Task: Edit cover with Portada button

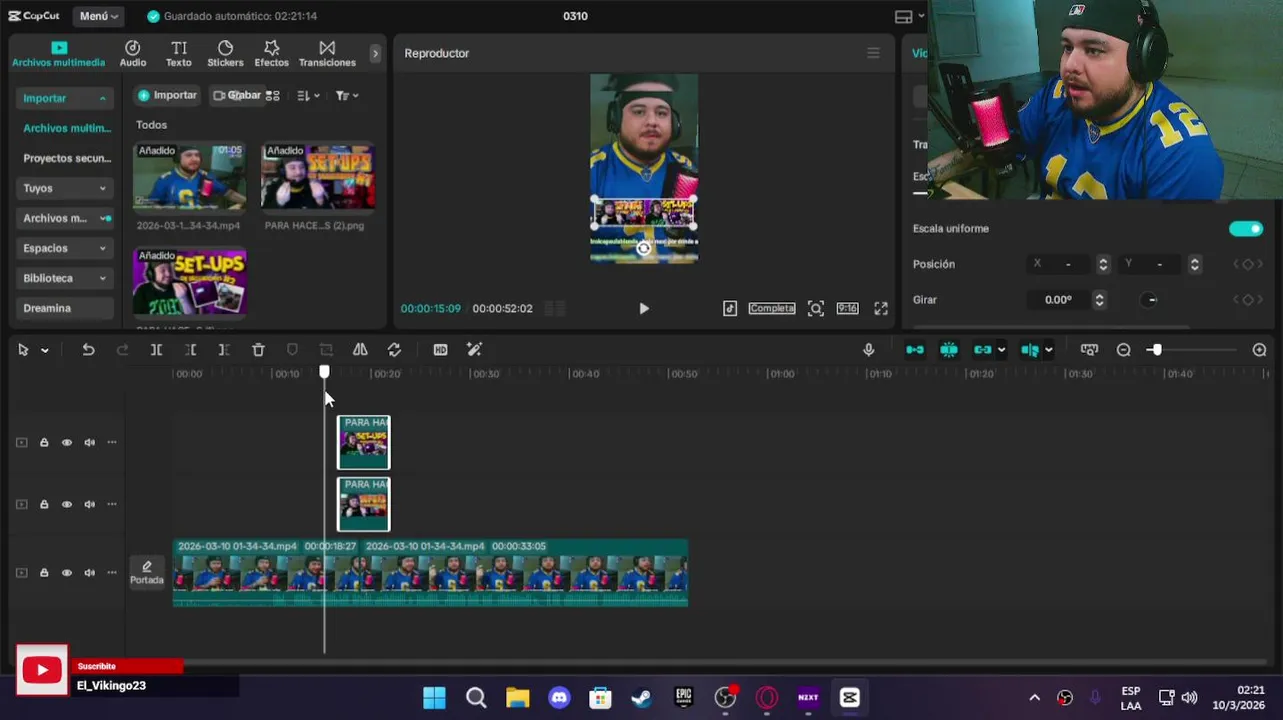Action: [146, 573]
